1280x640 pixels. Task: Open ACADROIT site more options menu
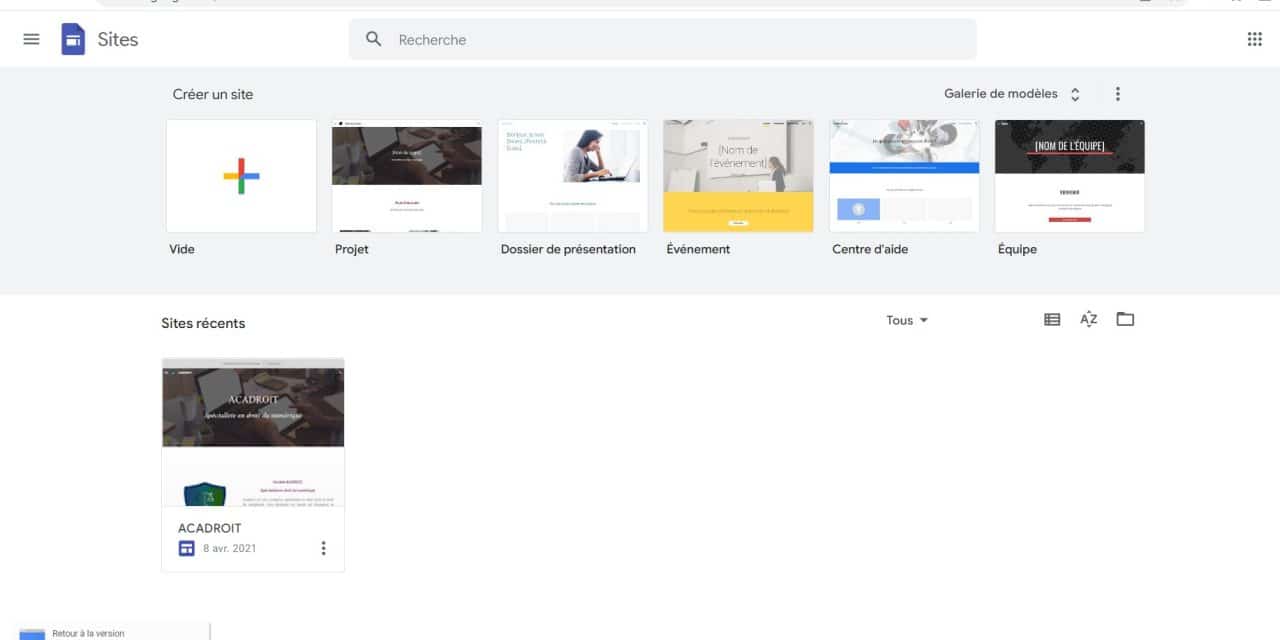323,548
